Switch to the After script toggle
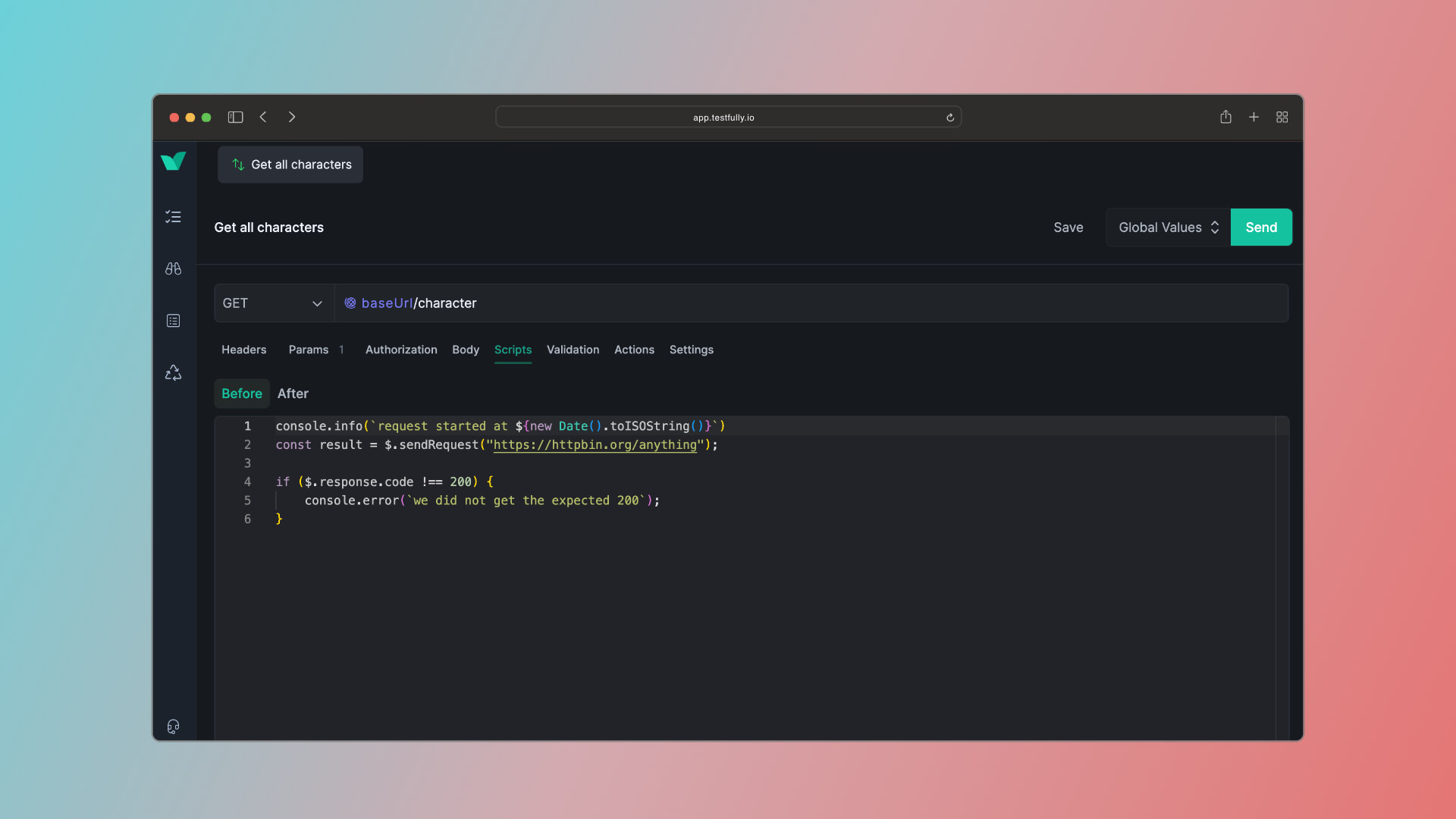Viewport: 1456px width, 819px height. (x=293, y=393)
